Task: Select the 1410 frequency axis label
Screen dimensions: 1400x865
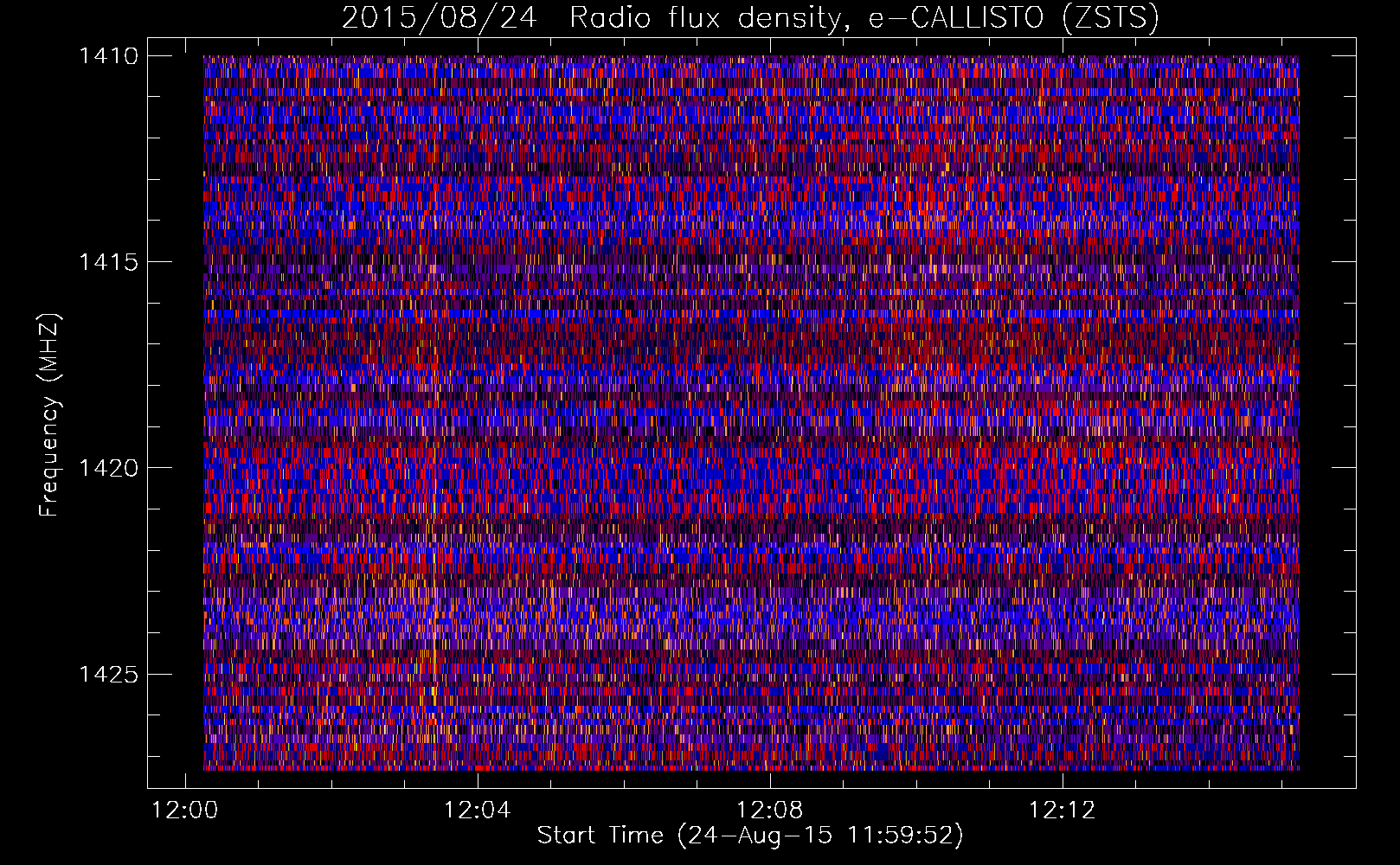Action: tap(108, 56)
